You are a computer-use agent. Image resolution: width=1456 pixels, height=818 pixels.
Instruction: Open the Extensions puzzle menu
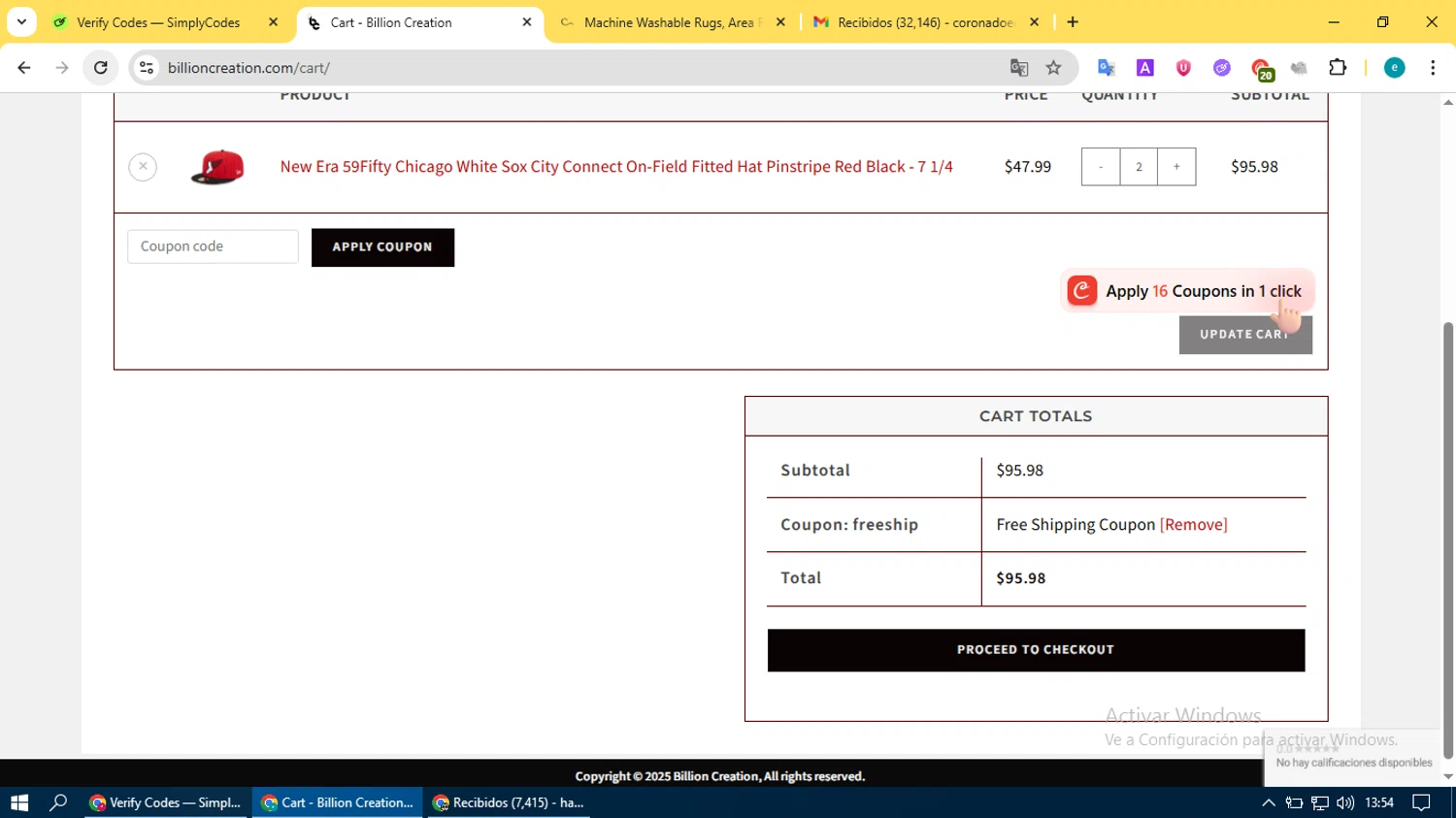[1338, 68]
